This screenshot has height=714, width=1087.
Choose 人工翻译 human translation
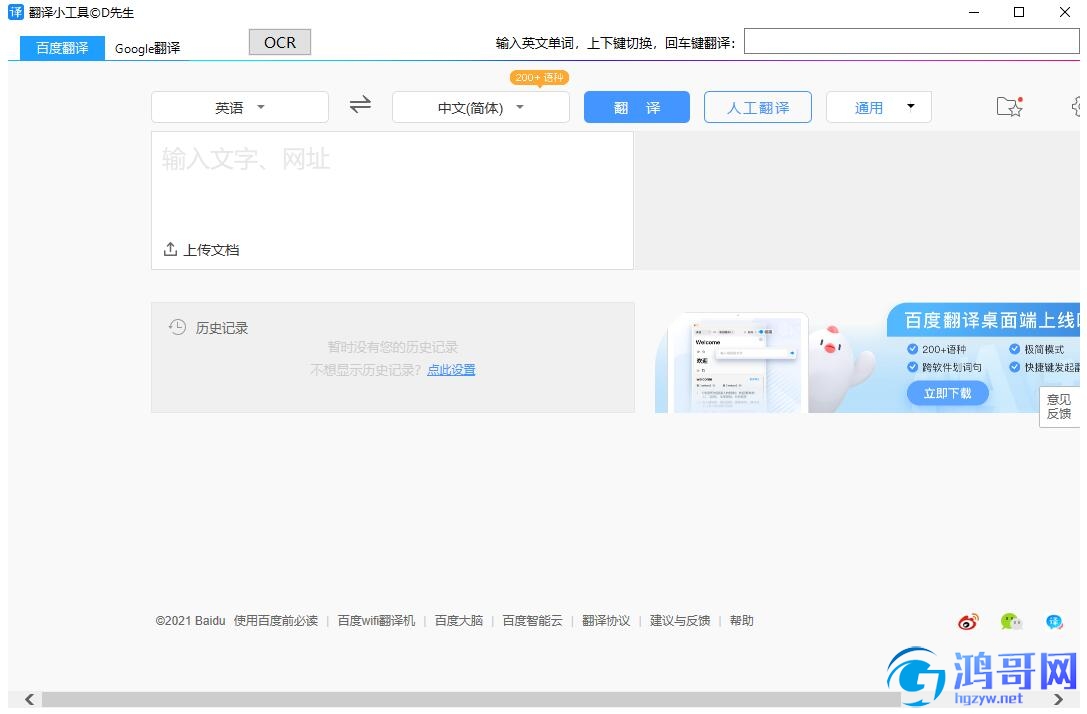point(758,107)
